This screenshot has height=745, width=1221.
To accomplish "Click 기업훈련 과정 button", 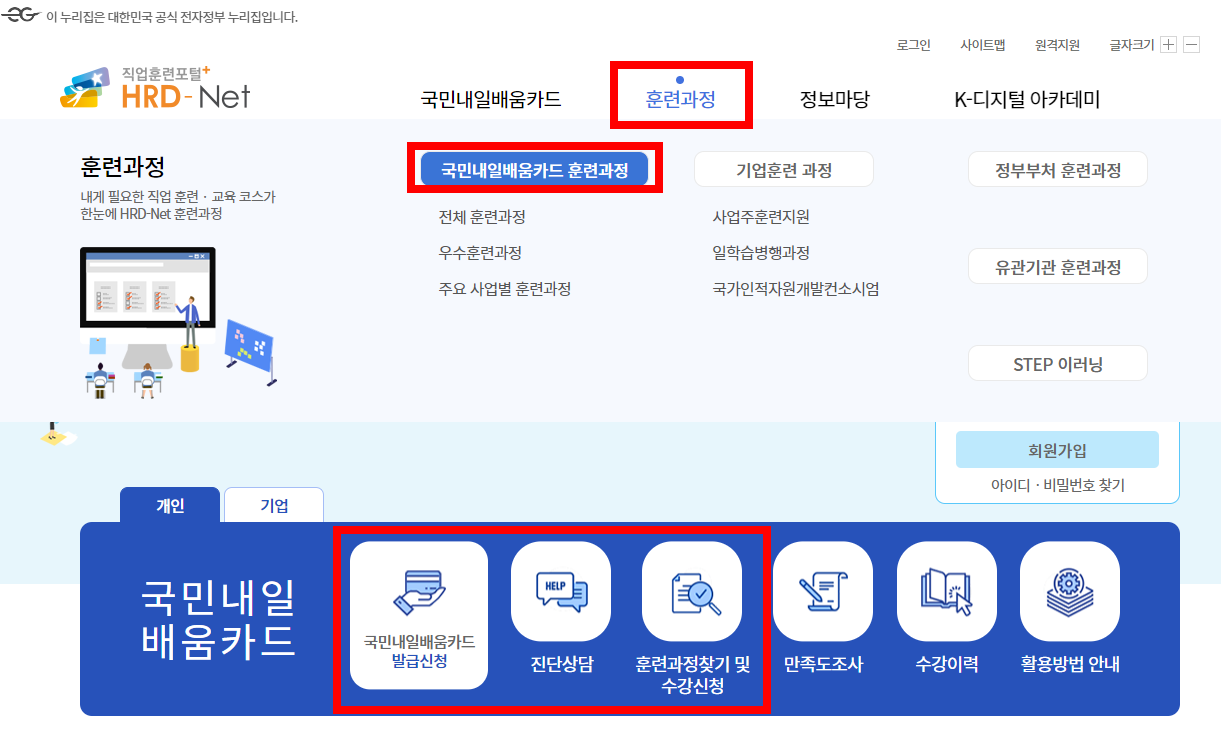I will (x=784, y=170).
